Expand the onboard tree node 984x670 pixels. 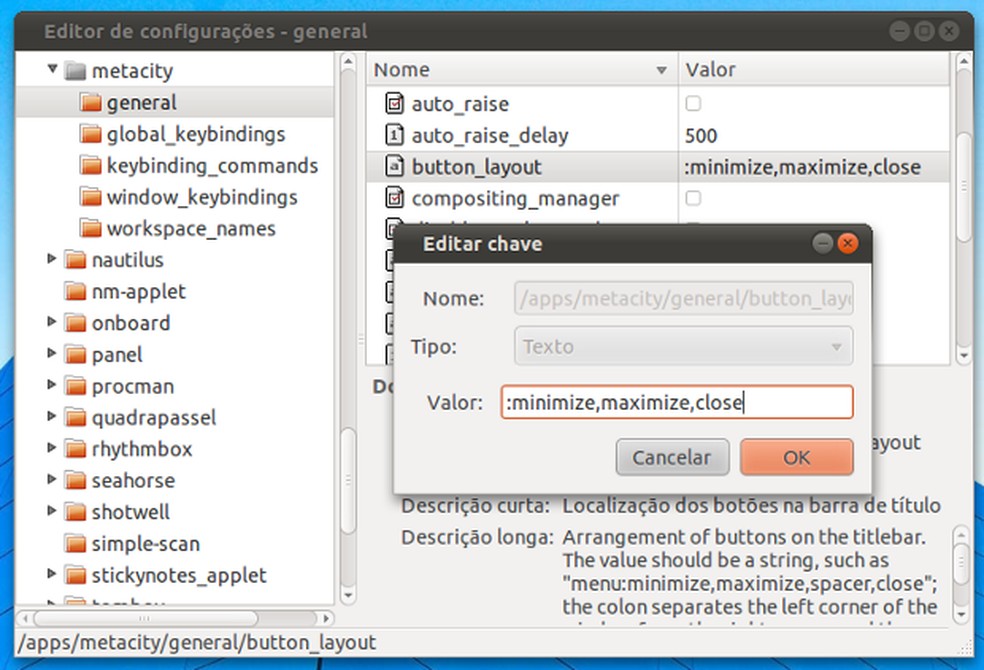click(52, 321)
